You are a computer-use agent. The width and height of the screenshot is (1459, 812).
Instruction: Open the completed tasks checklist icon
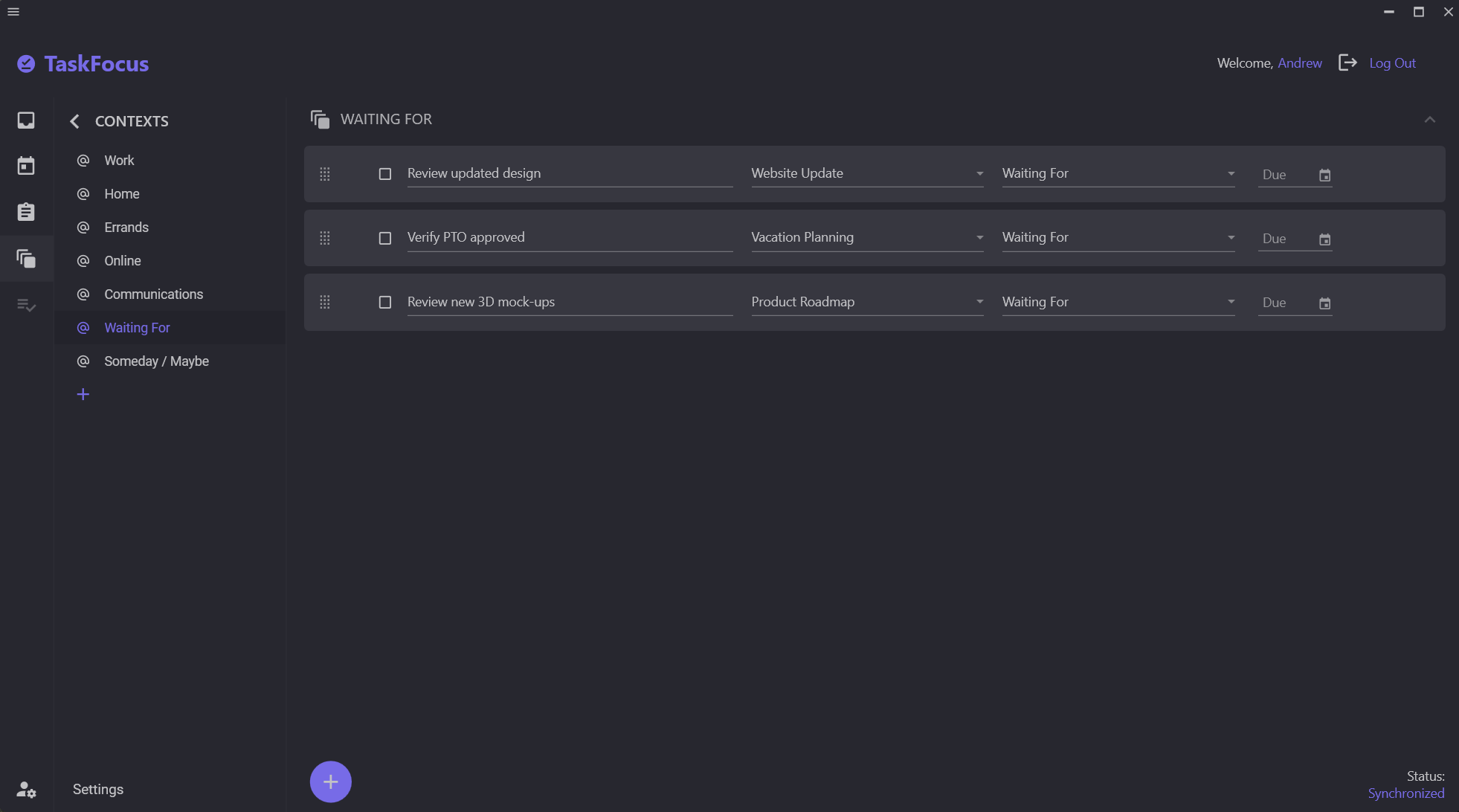(x=26, y=305)
